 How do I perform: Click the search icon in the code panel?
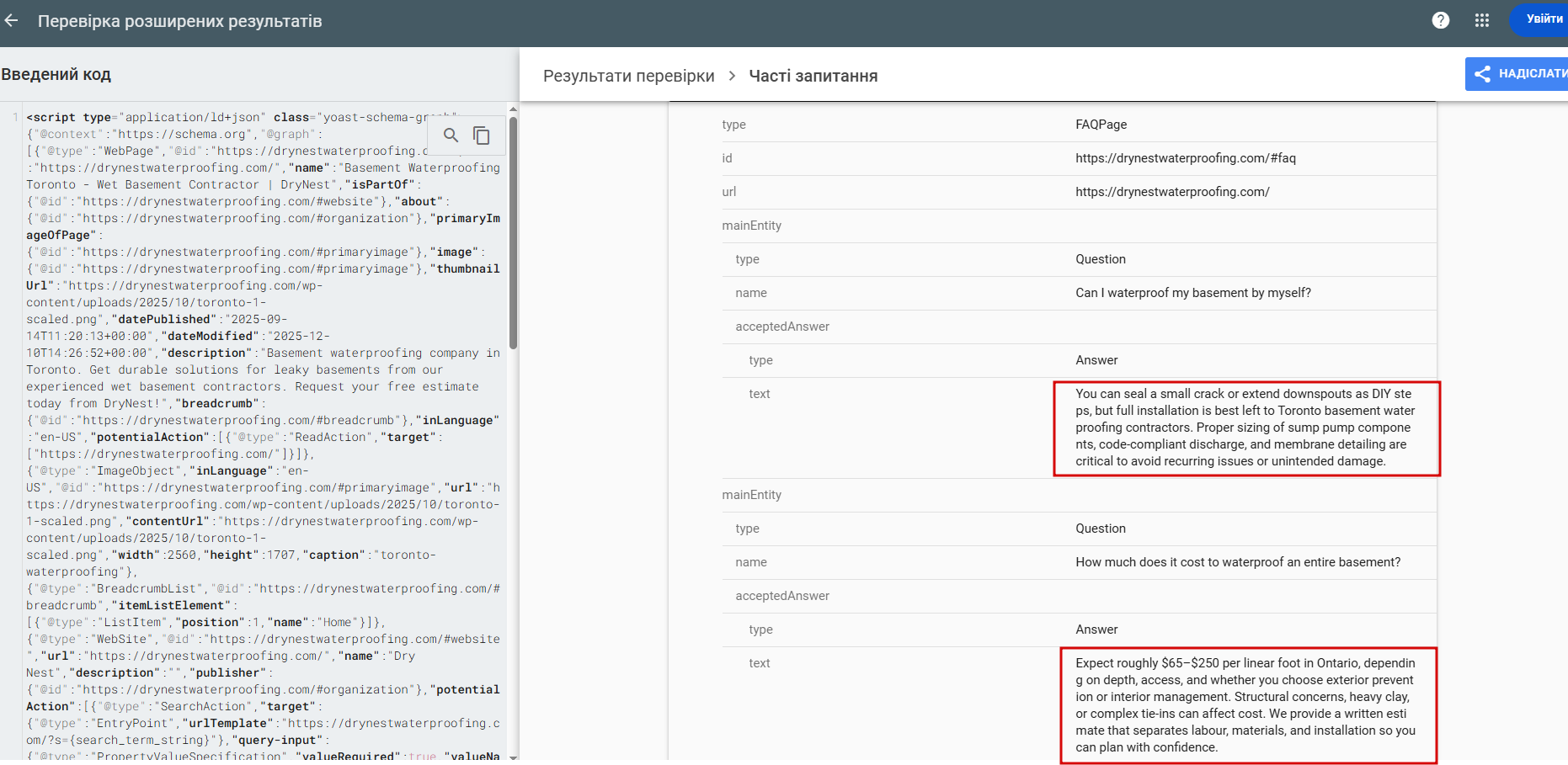(x=451, y=135)
